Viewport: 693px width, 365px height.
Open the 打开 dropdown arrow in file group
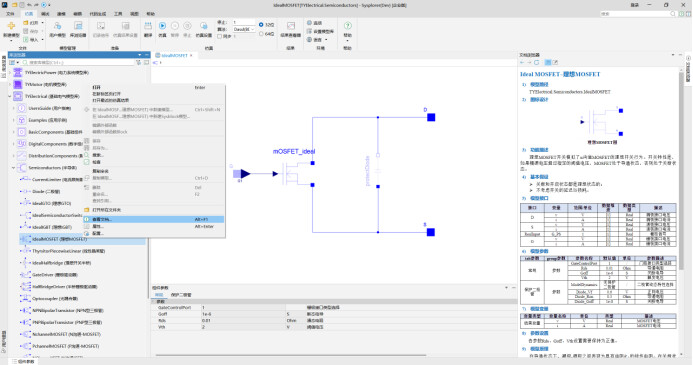click(x=42, y=23)
